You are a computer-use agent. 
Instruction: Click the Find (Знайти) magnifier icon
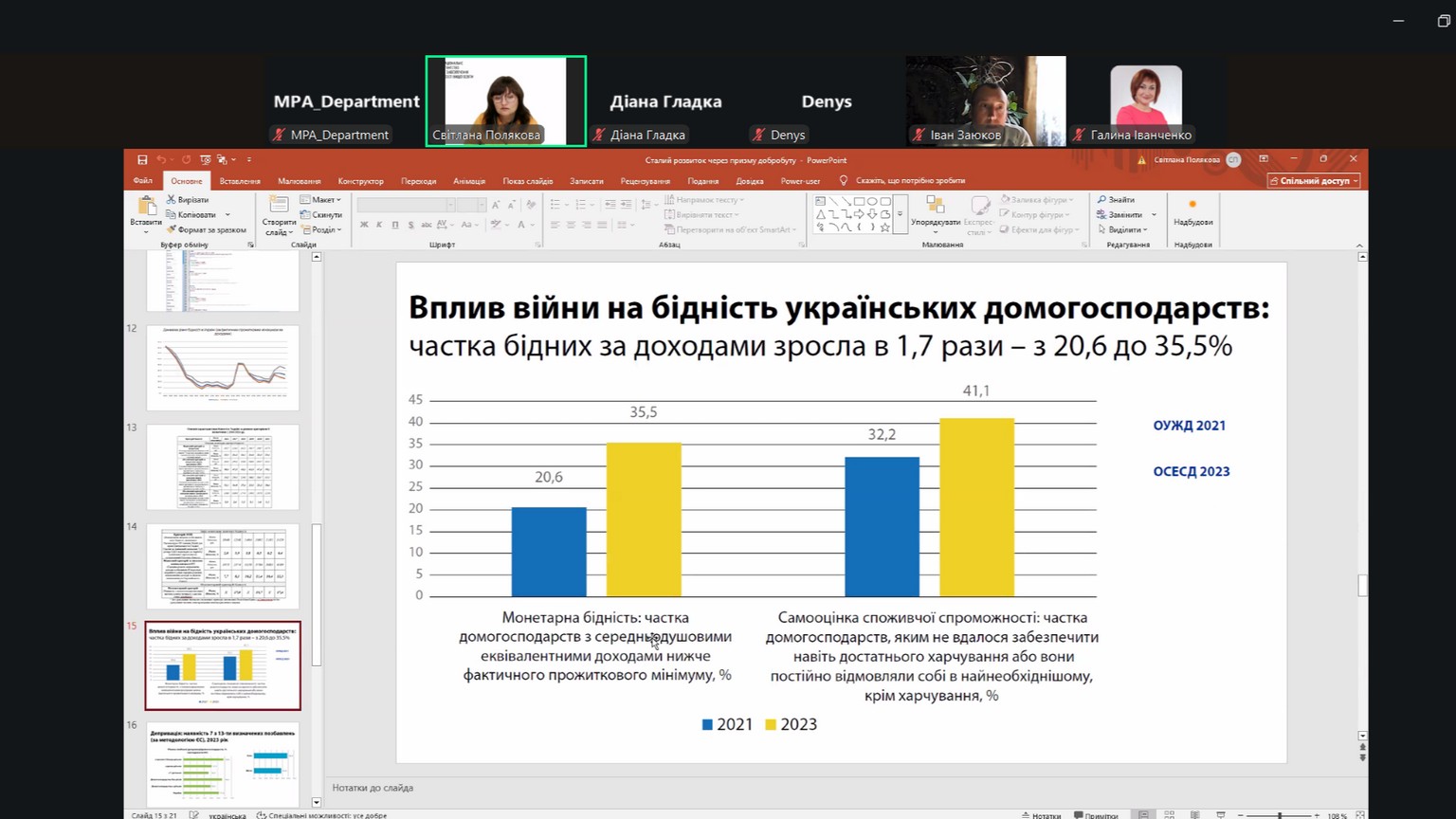coord(1102,200)
